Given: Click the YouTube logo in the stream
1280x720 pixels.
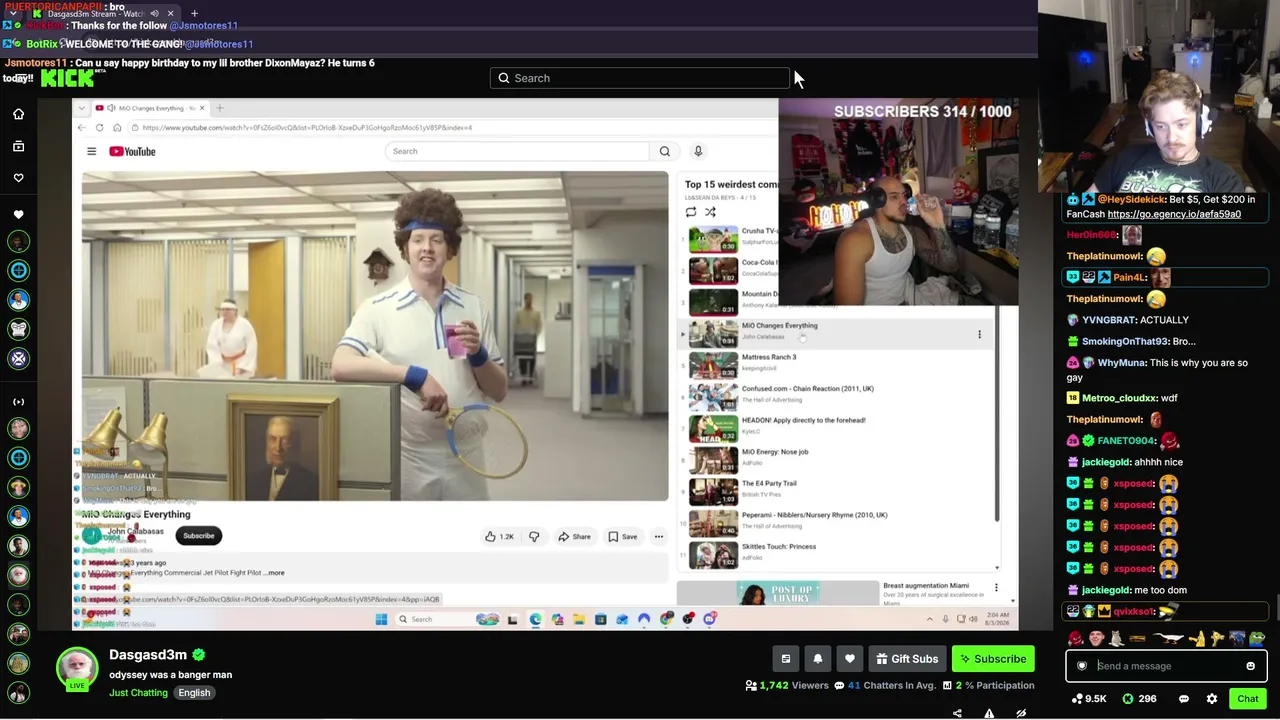Looking at the screenshot, I should tap(132, 151).
